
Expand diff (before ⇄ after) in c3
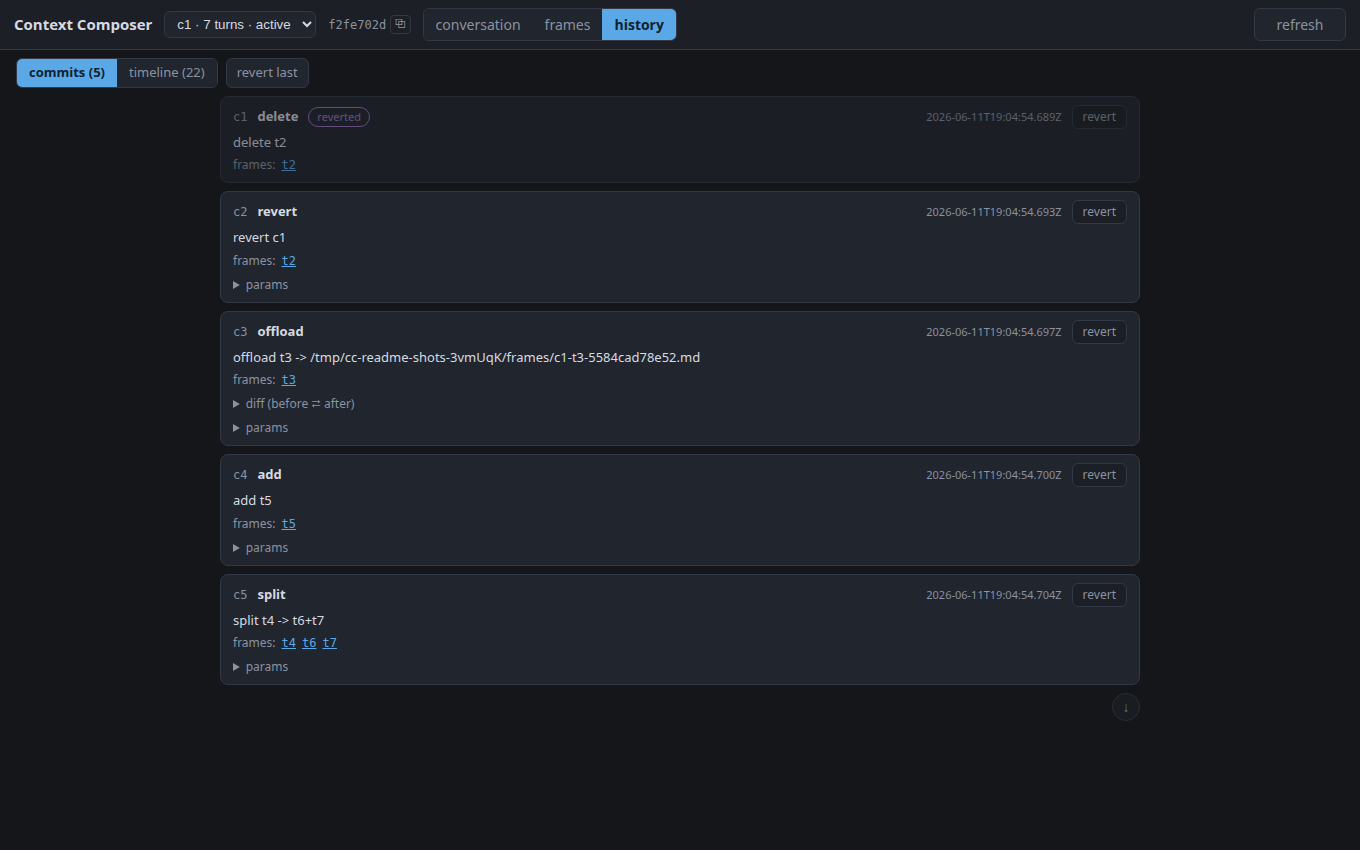(x=294, y=404)
